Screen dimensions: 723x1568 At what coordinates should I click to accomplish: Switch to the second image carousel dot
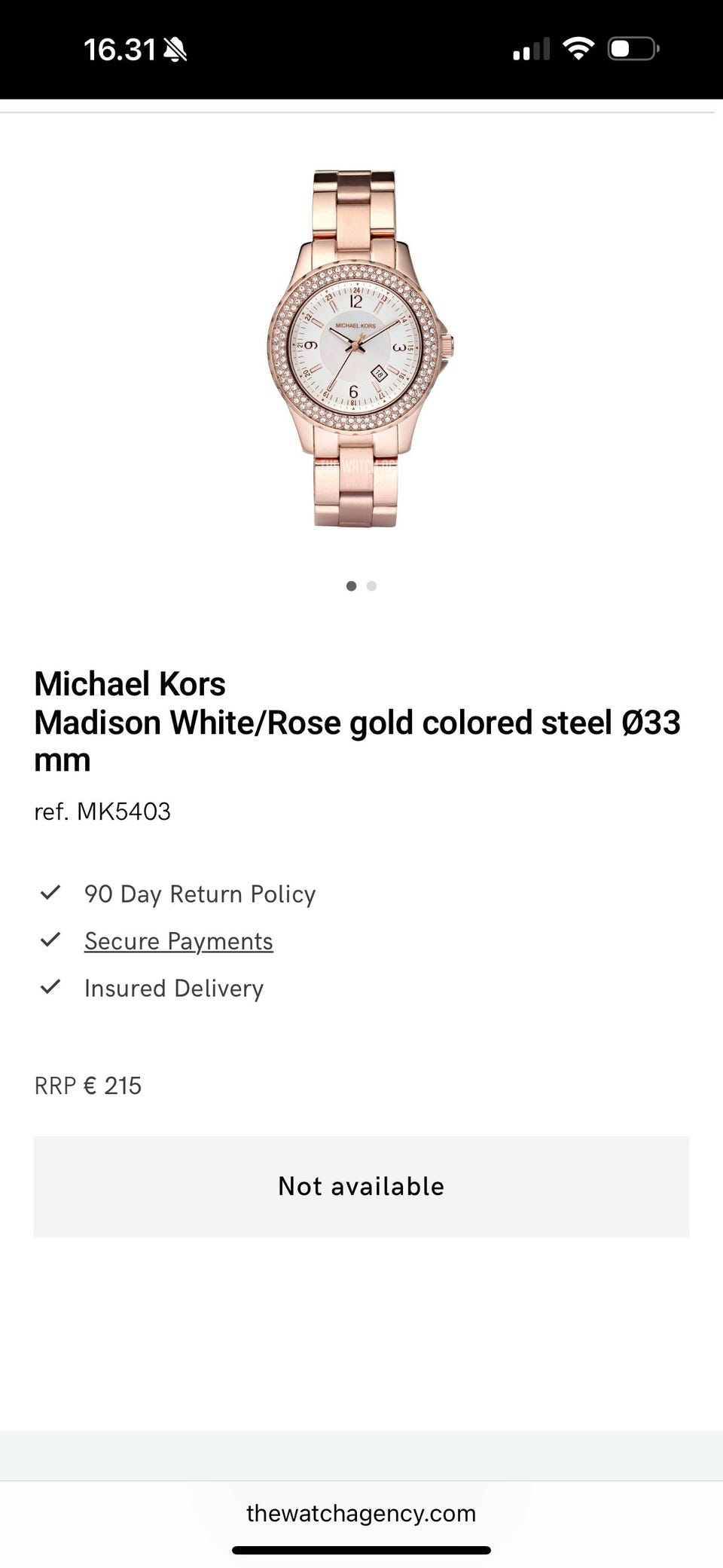371,586
